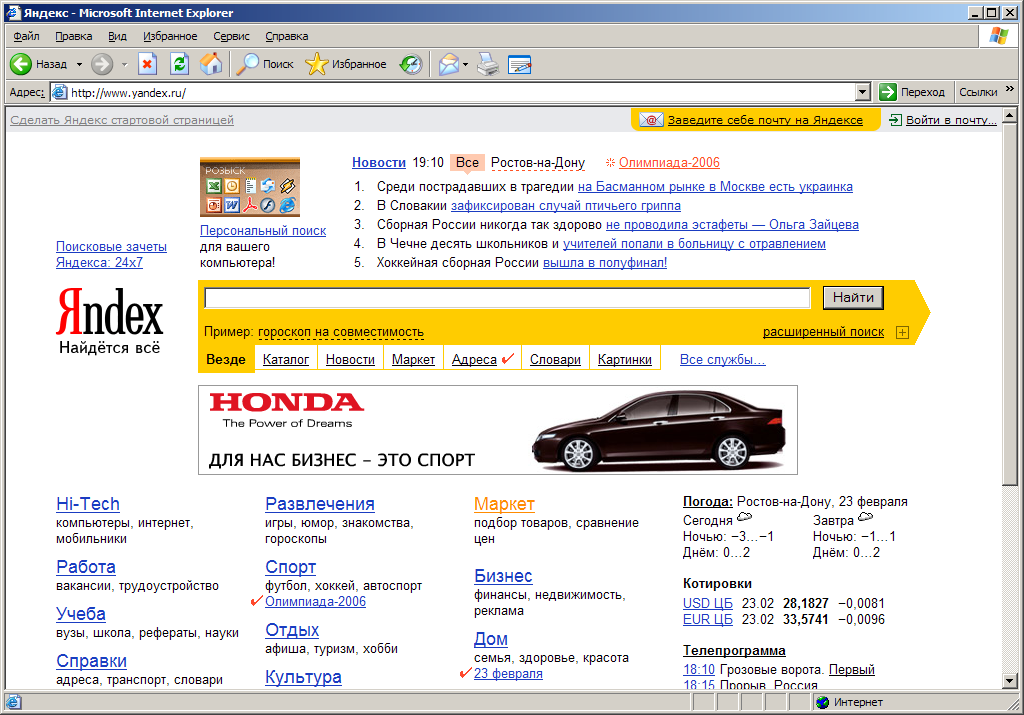Open the Hi-Tech category link

pos(88,504)
